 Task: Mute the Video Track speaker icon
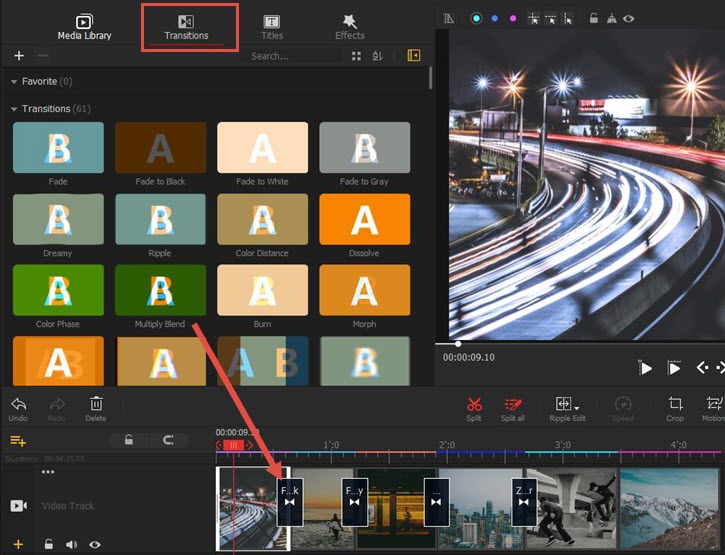point(71,545)
